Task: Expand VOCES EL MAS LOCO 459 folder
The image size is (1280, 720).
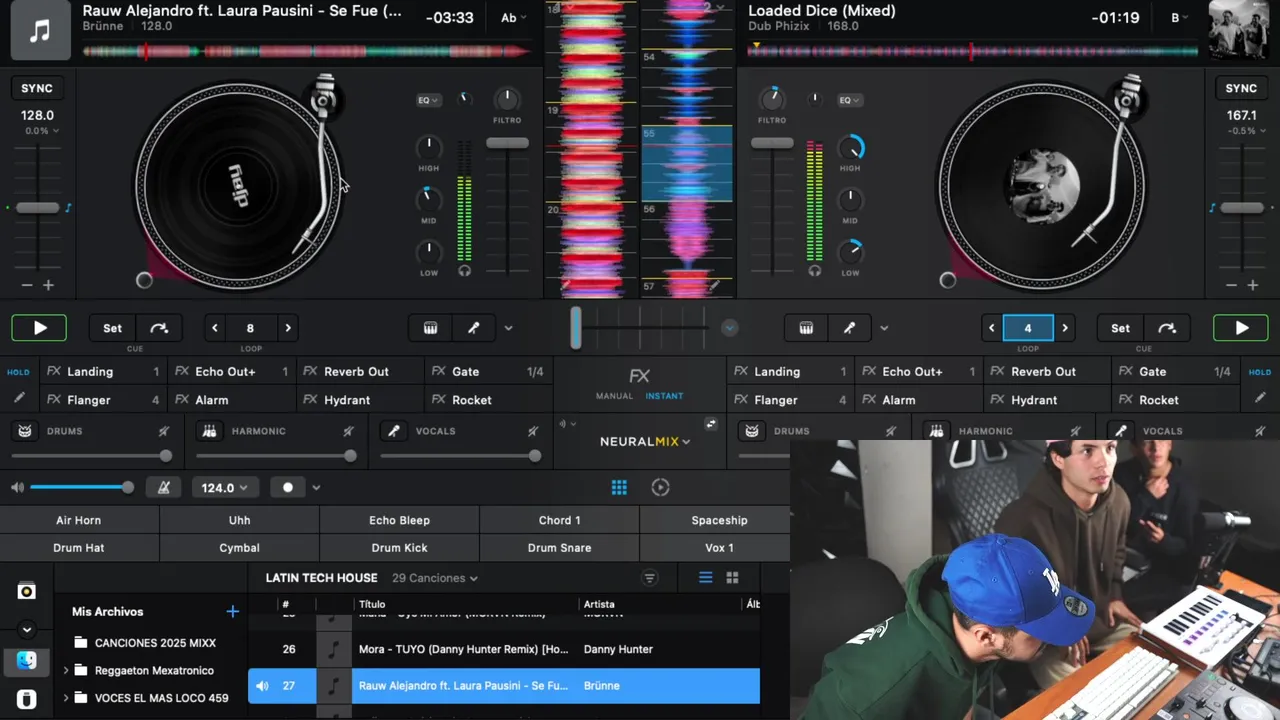Action: (x=66, y=698)
